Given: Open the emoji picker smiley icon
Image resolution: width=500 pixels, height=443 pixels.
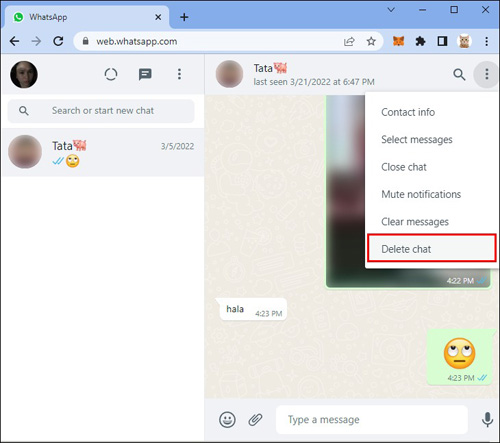Looking at the screenshot, I should [227, 419].
